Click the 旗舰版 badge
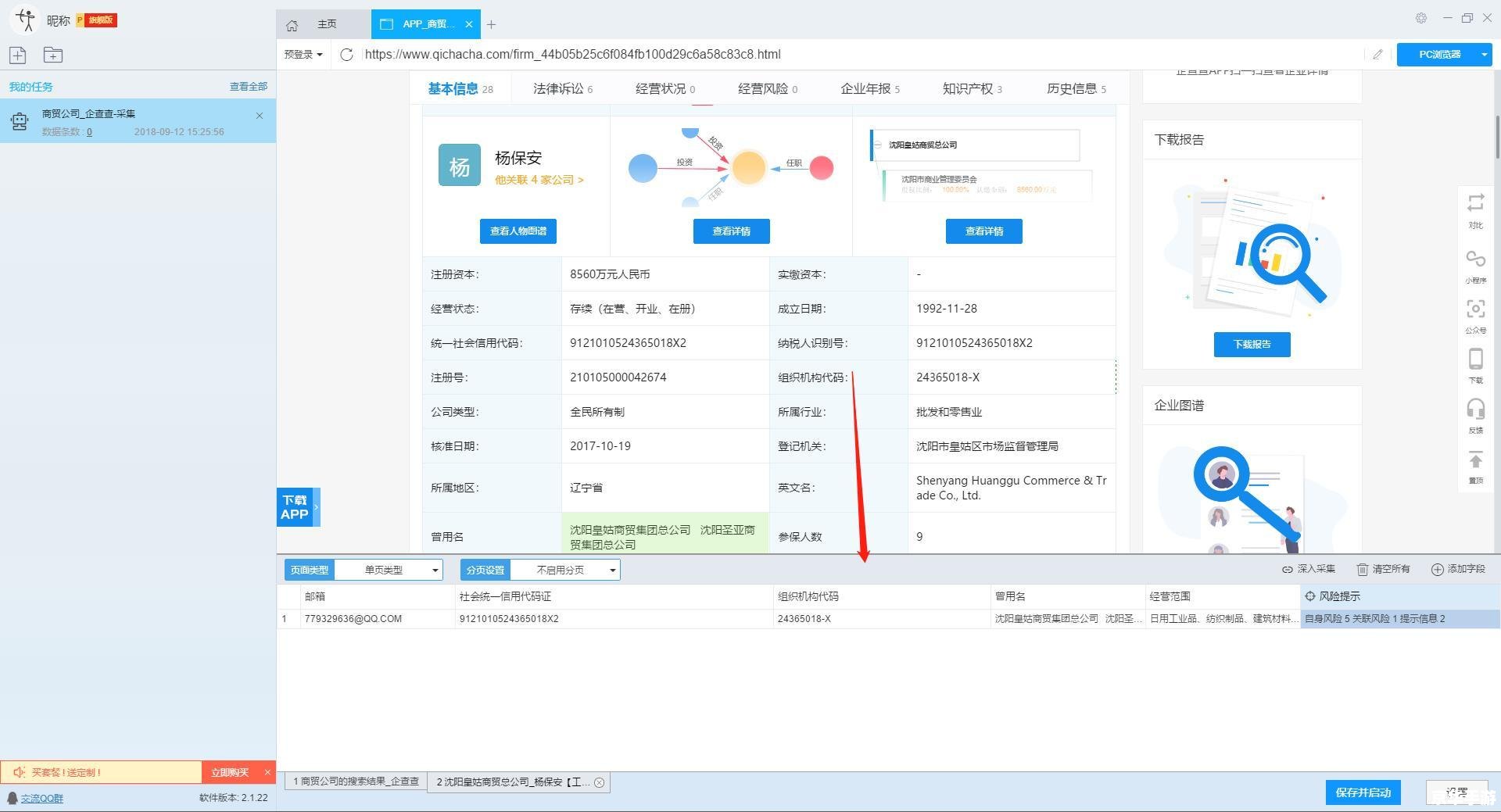 click(x=97, y=20)
